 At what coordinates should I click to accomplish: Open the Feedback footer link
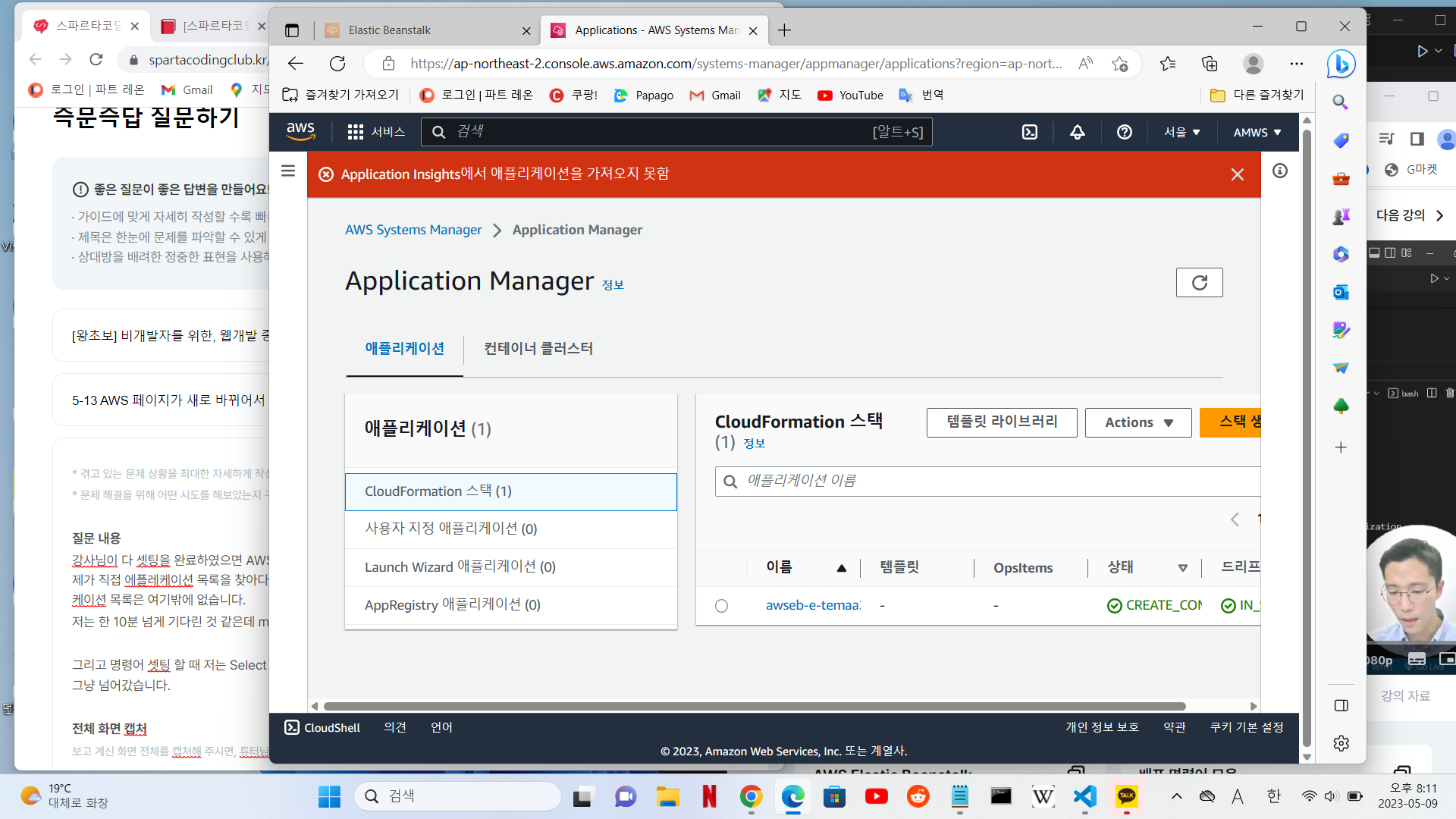point(395,727)
